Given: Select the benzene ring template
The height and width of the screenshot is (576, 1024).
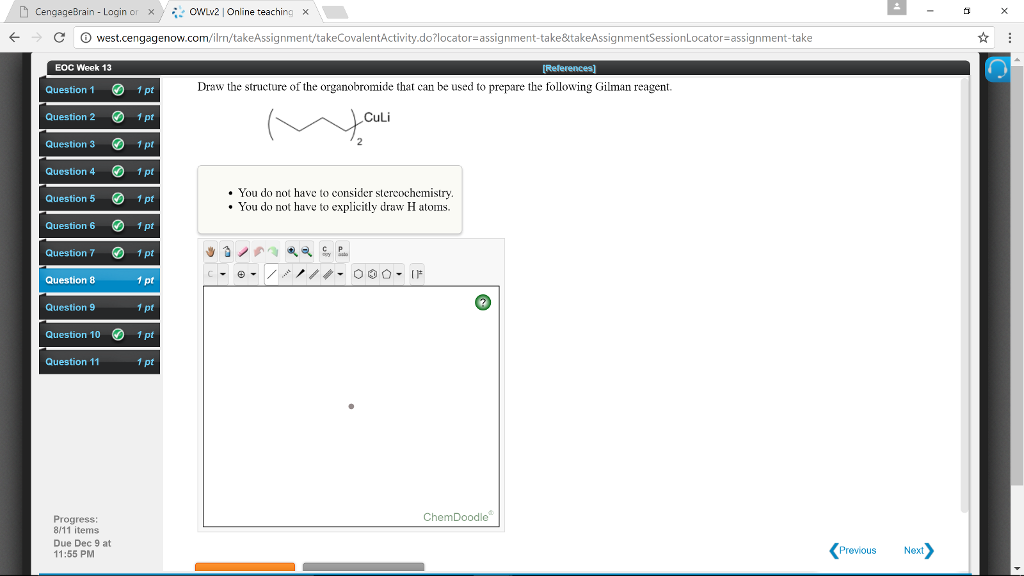Looking at the screenshot, I should 371,273.
